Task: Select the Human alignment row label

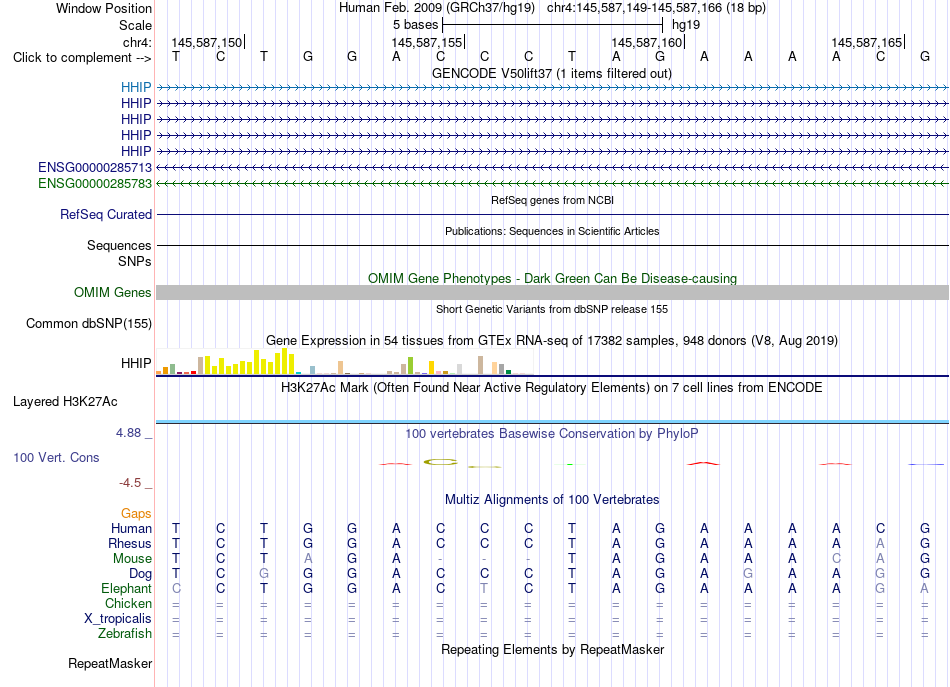Action: 131,529
